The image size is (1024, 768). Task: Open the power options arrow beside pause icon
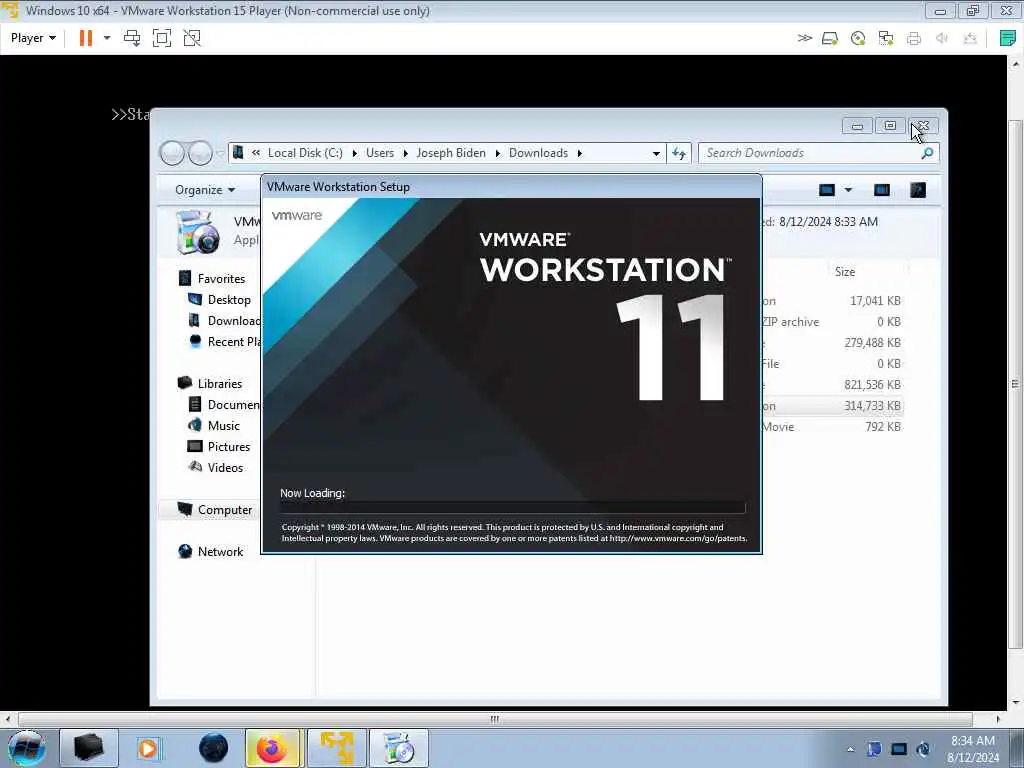[x=107, y=38]
